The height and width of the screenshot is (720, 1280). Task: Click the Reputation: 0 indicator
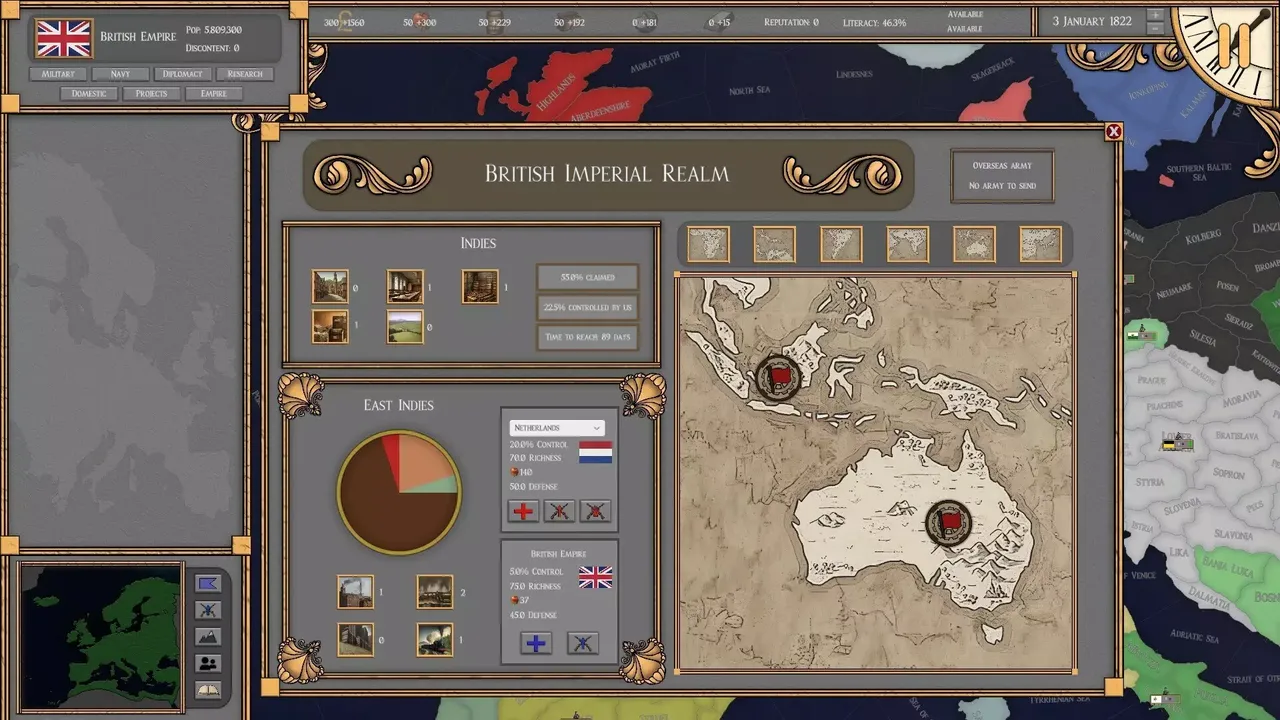(x=791, y=22)
